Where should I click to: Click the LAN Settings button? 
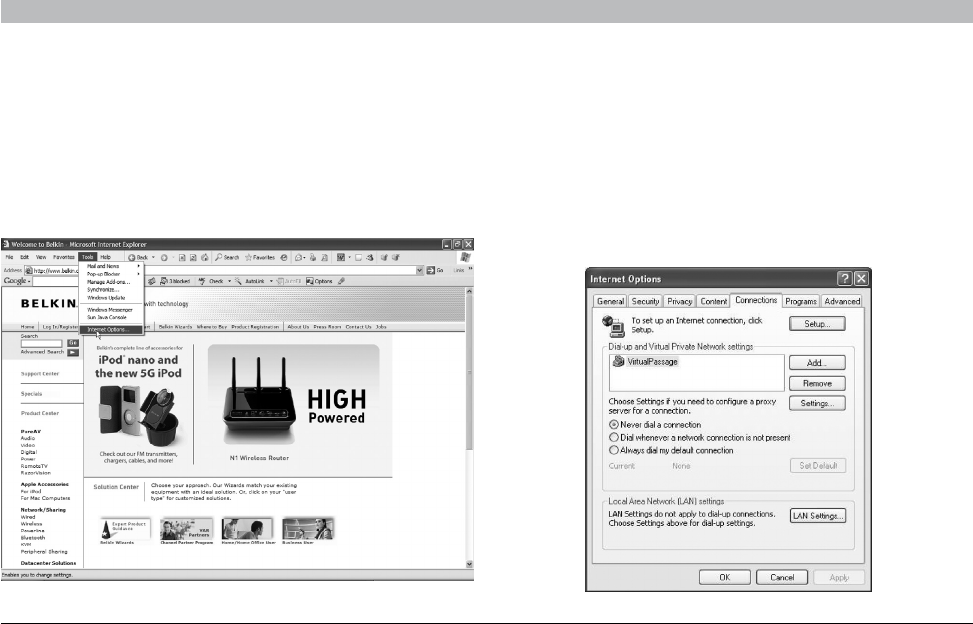(x=818, y=515)
